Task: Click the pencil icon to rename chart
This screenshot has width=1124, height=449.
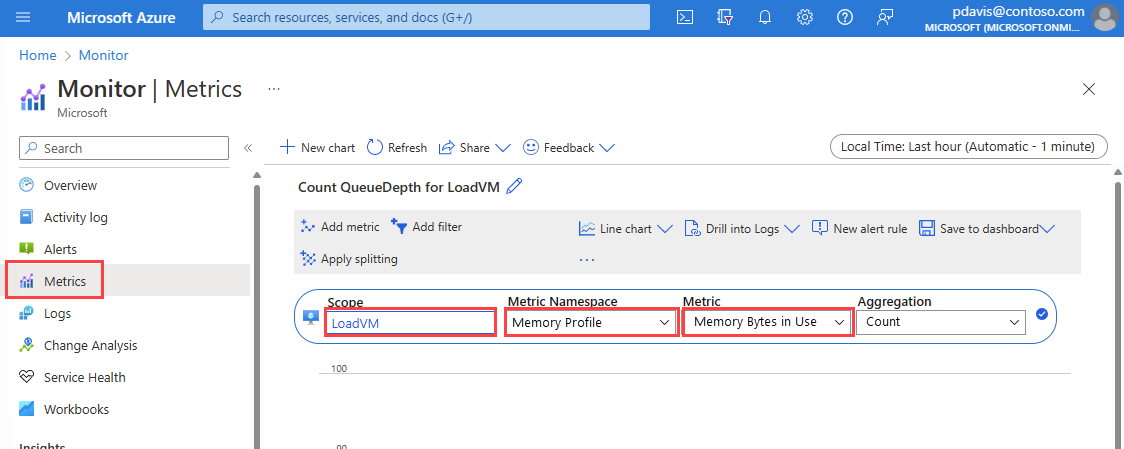Action: pos(515,187)
